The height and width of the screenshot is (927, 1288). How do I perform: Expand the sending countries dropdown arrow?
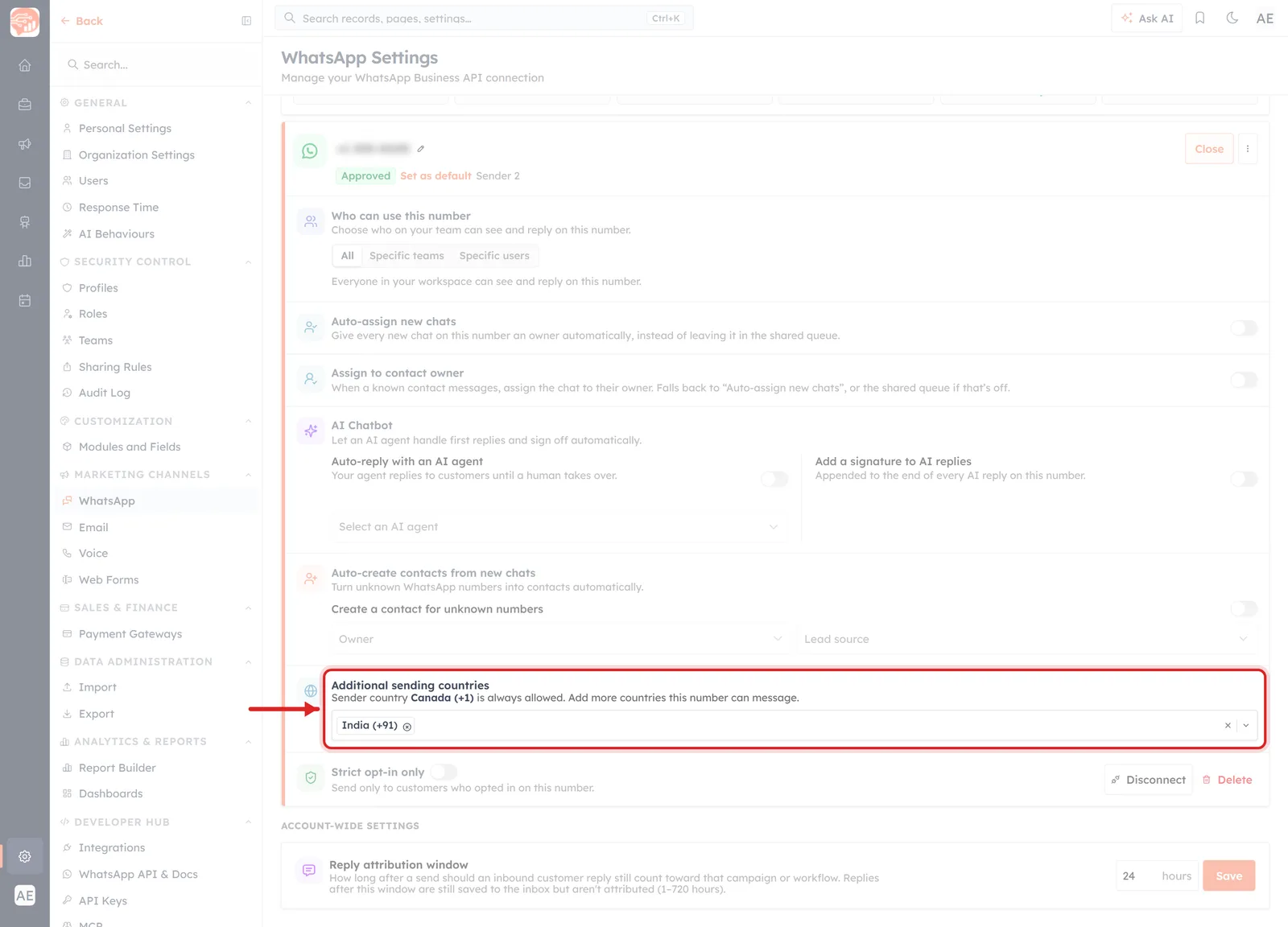coord(1246,725)
